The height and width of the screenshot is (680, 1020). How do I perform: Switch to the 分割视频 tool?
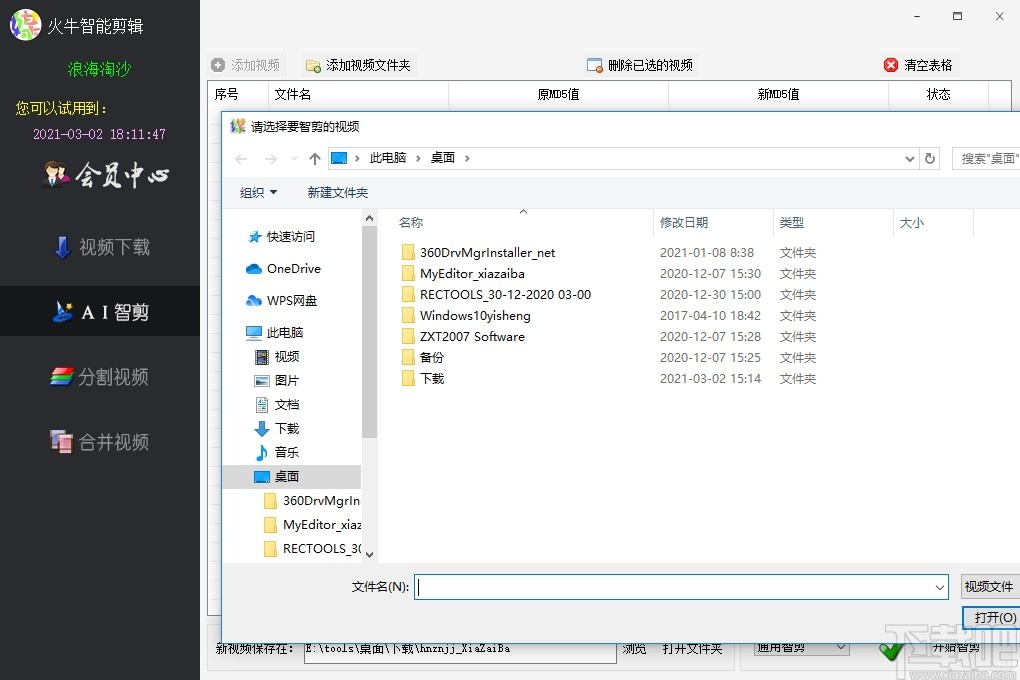point(100,376)
